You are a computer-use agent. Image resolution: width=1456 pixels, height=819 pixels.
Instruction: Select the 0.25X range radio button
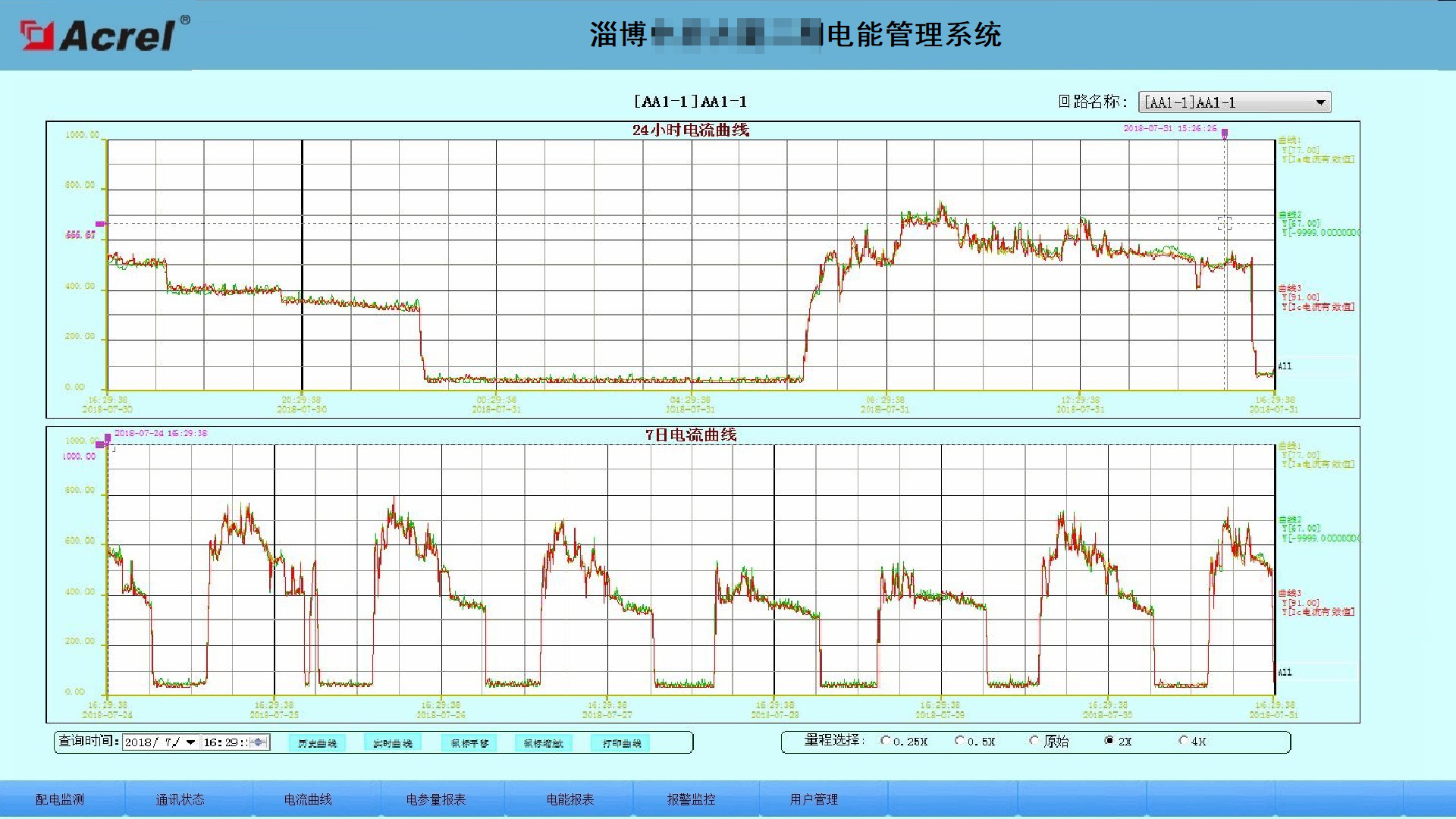click(x=885, y=741)
